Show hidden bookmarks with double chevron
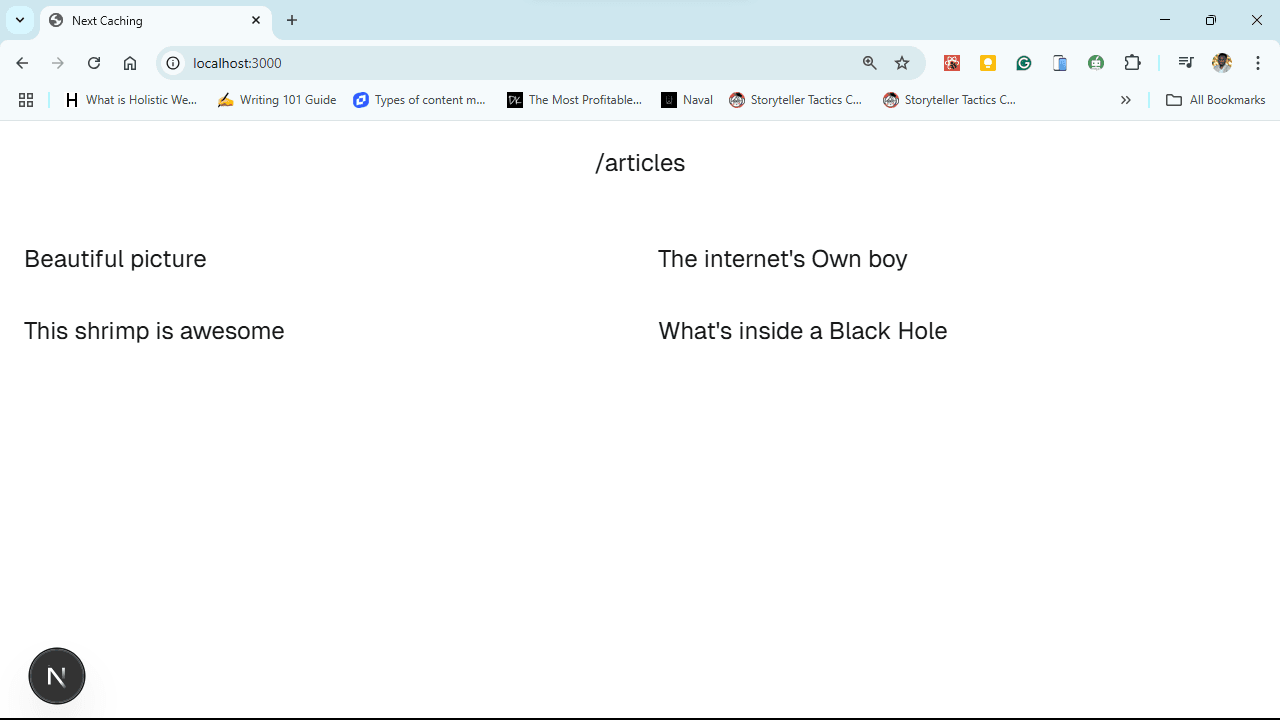Image resolution: width=1280 pixels, height=720 pixels. click(x=1126, y=100)
